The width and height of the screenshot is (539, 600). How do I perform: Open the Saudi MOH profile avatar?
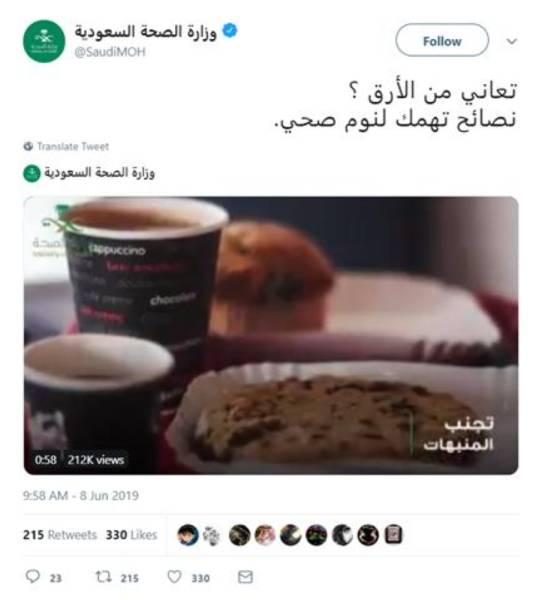click(44, 41)
